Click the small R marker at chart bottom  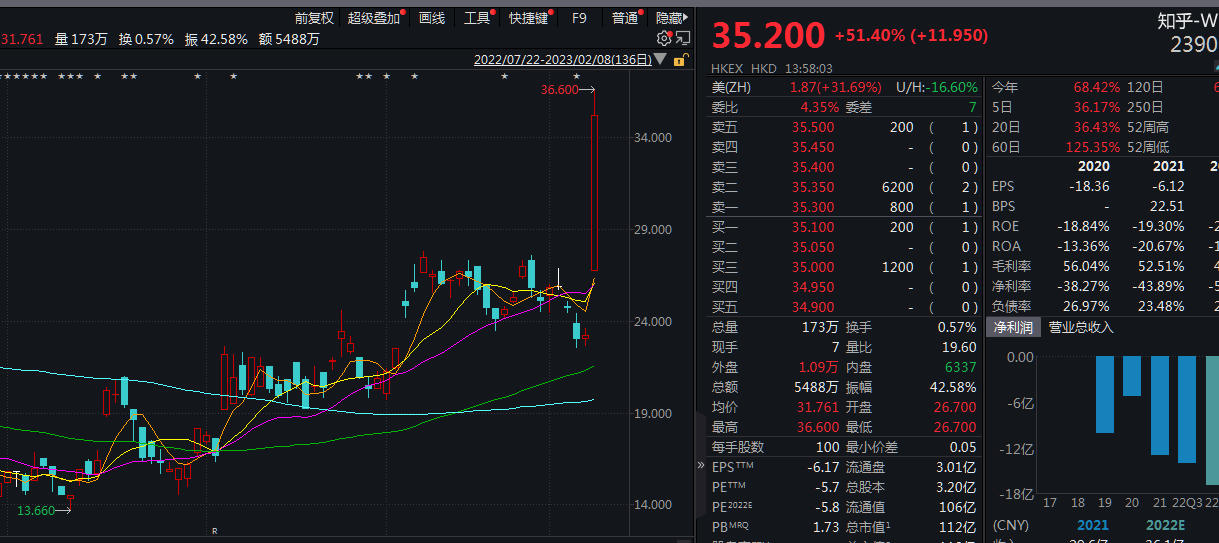click(x=214, y=530)
